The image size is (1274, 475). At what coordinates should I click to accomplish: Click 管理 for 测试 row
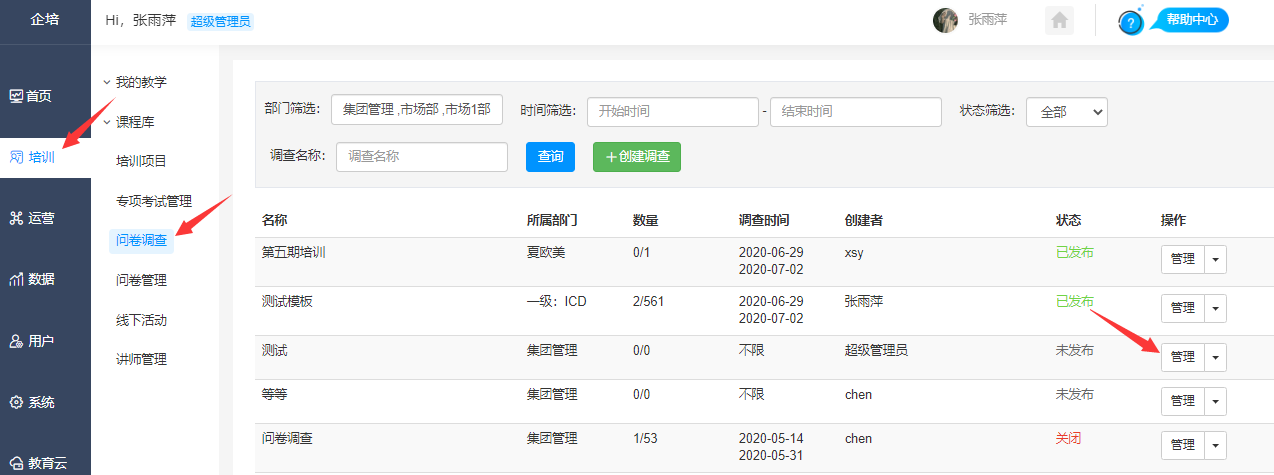pyautogui.click(x=1182, y=357)
